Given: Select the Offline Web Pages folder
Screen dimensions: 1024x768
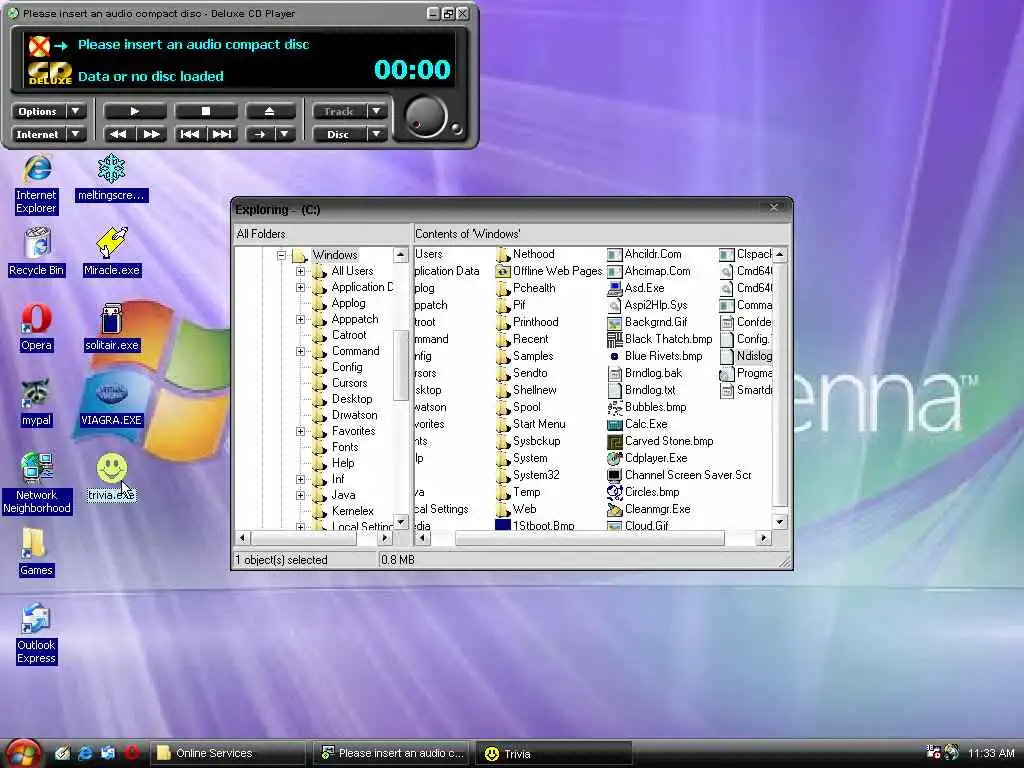Looking at the screenshot, I should [x=549, y=271].
